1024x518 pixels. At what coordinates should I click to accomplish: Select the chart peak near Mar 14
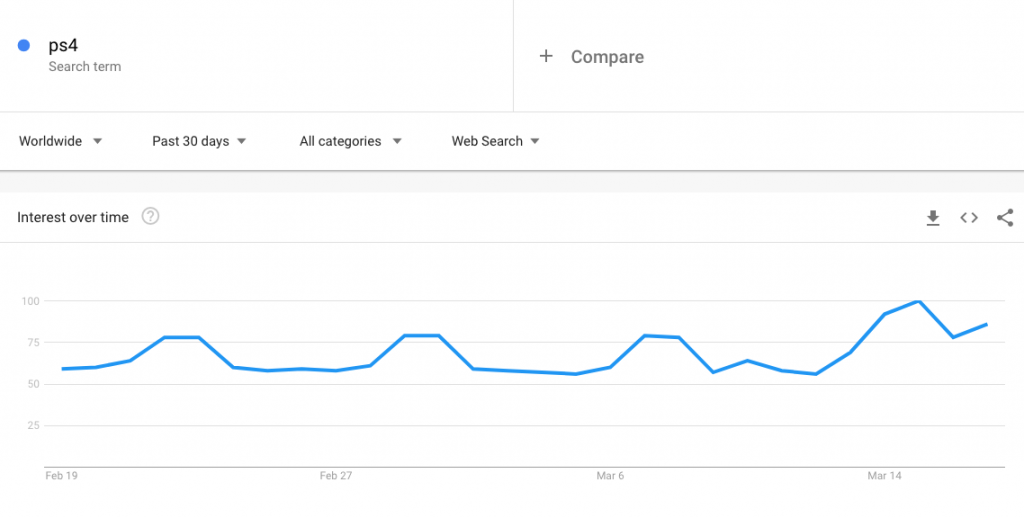pos(919,301)
